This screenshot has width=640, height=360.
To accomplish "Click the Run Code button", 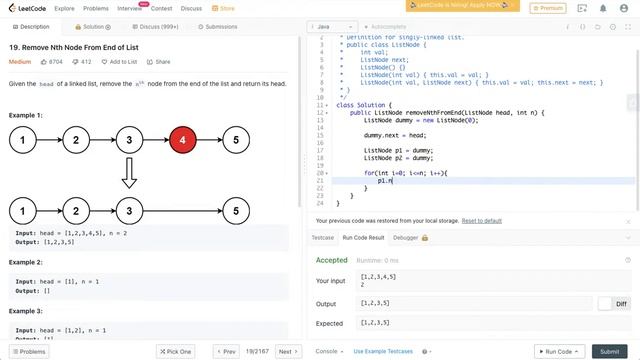I will pyautogui.click(x=559, y=351).
